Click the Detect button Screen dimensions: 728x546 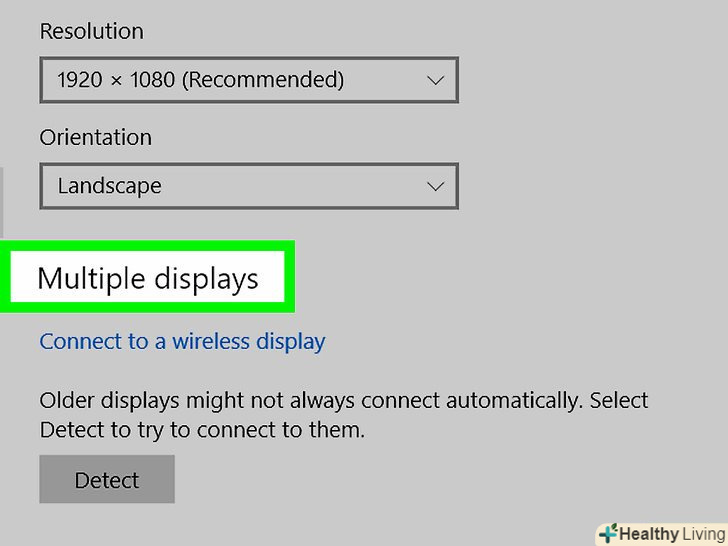coord(107,479)
